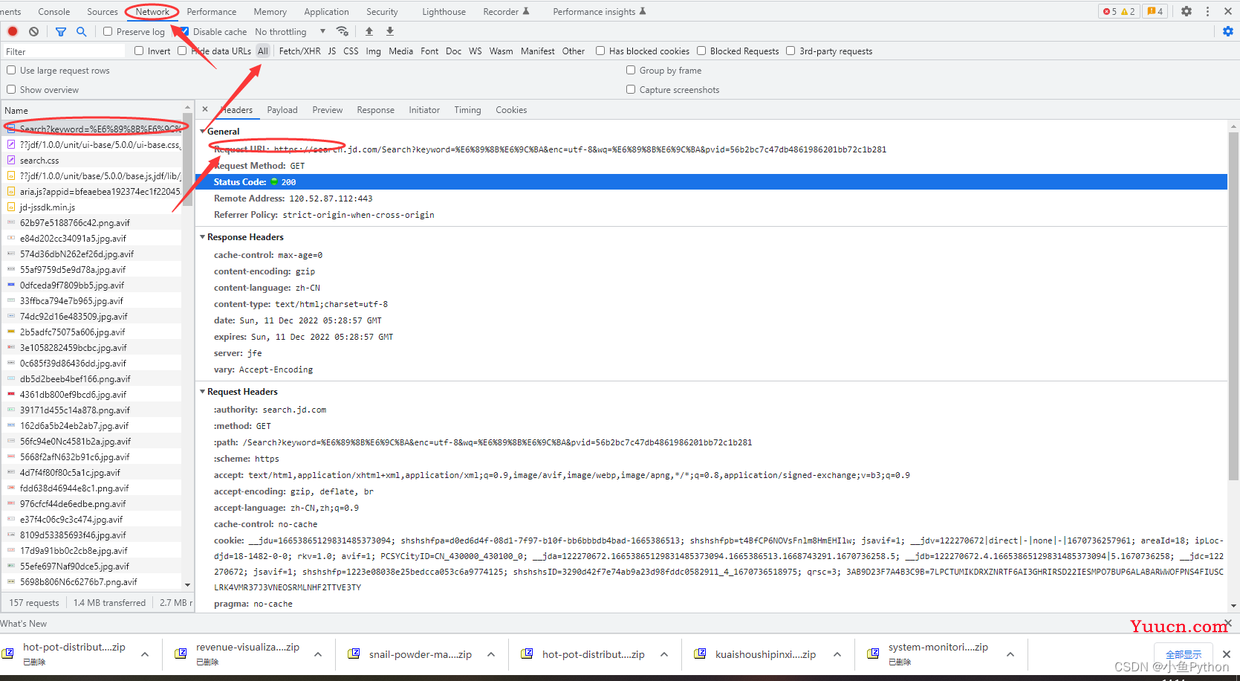Click the icon beside jd-jssdk.min.js request

pyautogui.click(x=11, y=207)
